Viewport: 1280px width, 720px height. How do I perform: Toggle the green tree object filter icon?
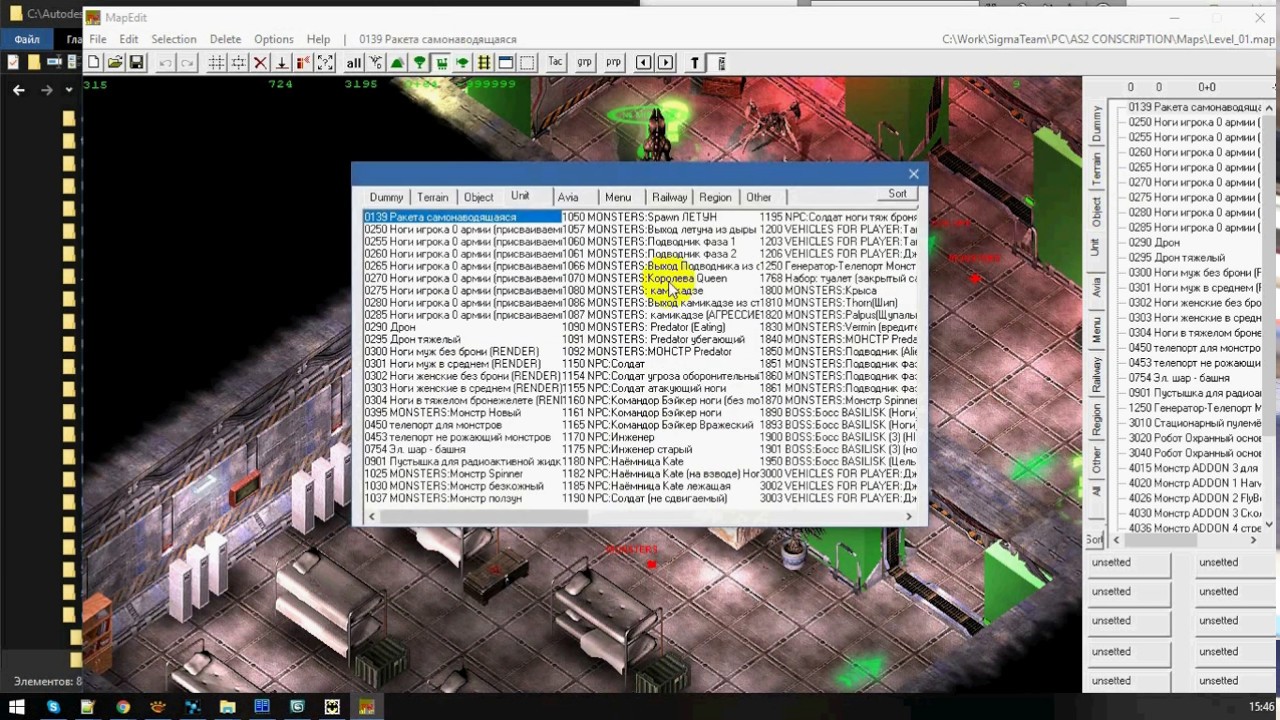pyautogui.click(x=419, y=63)
